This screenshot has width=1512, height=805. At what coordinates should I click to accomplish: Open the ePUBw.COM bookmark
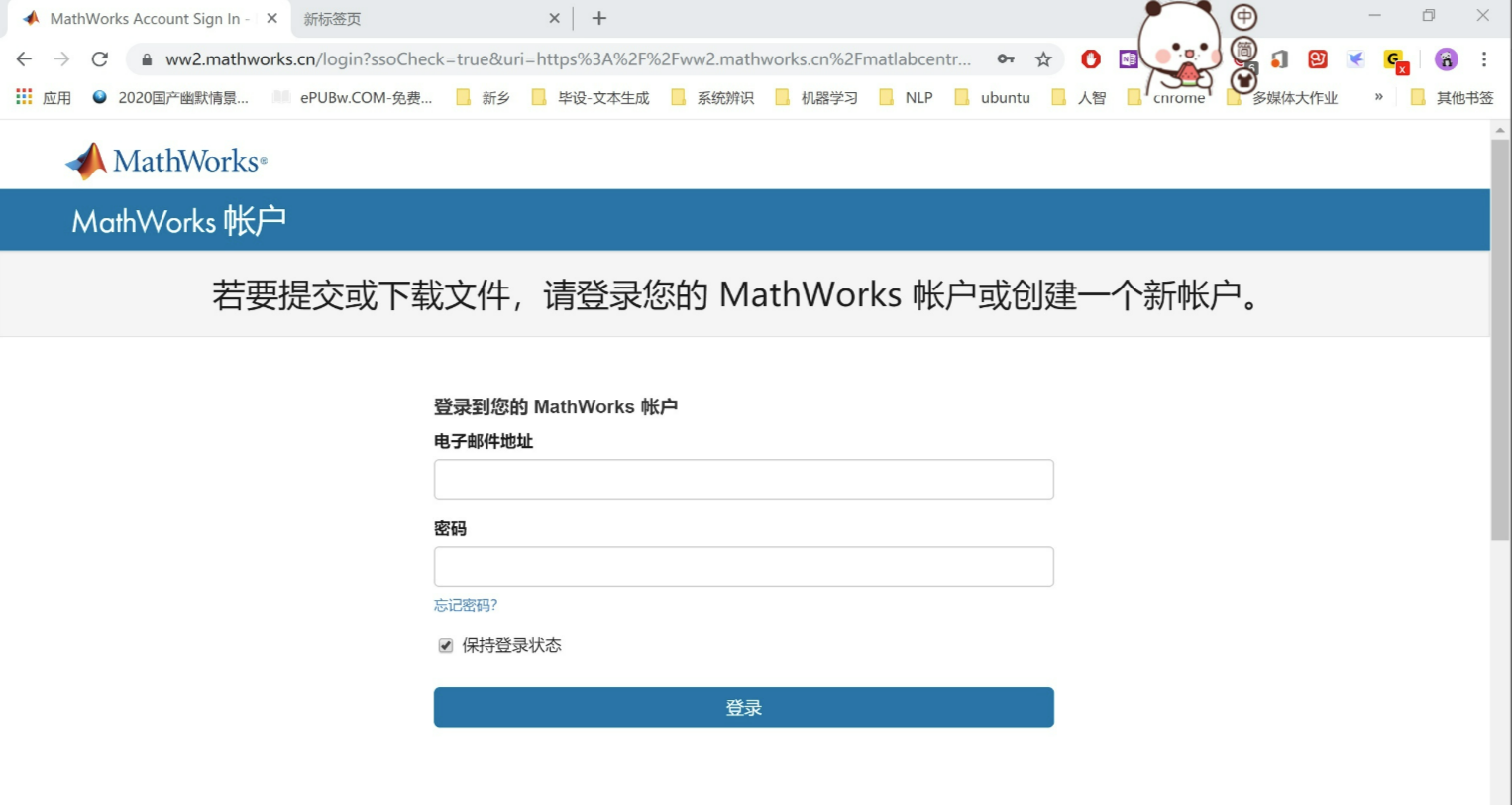click(353, 97)
